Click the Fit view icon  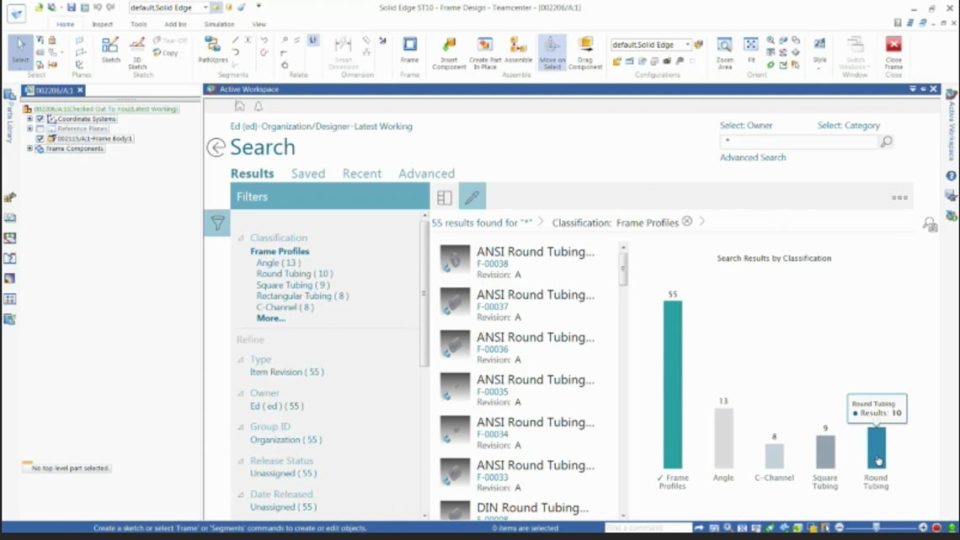point(751,48)
